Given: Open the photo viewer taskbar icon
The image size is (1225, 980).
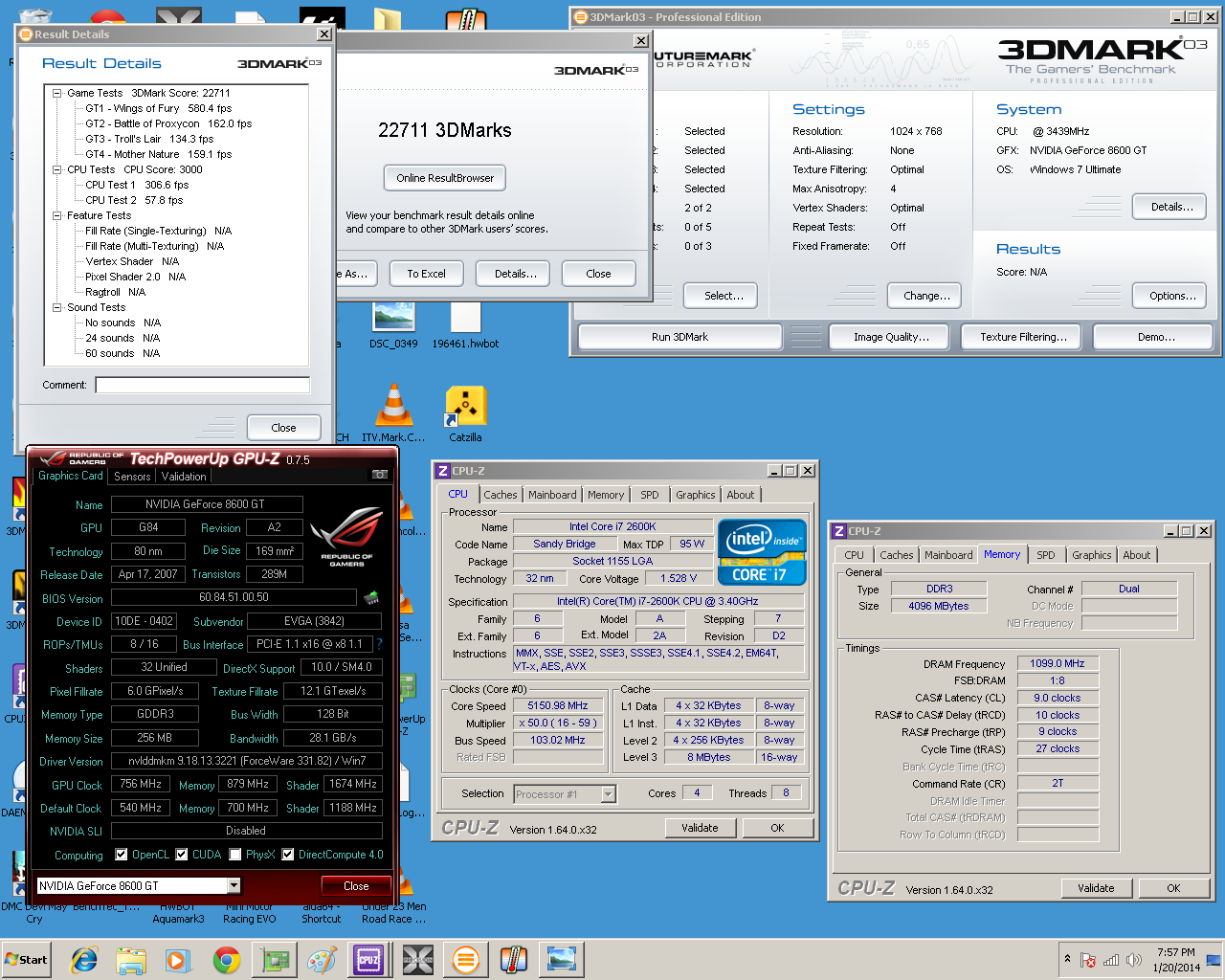Looking at the screenshot, I should [x=562, y=959].
